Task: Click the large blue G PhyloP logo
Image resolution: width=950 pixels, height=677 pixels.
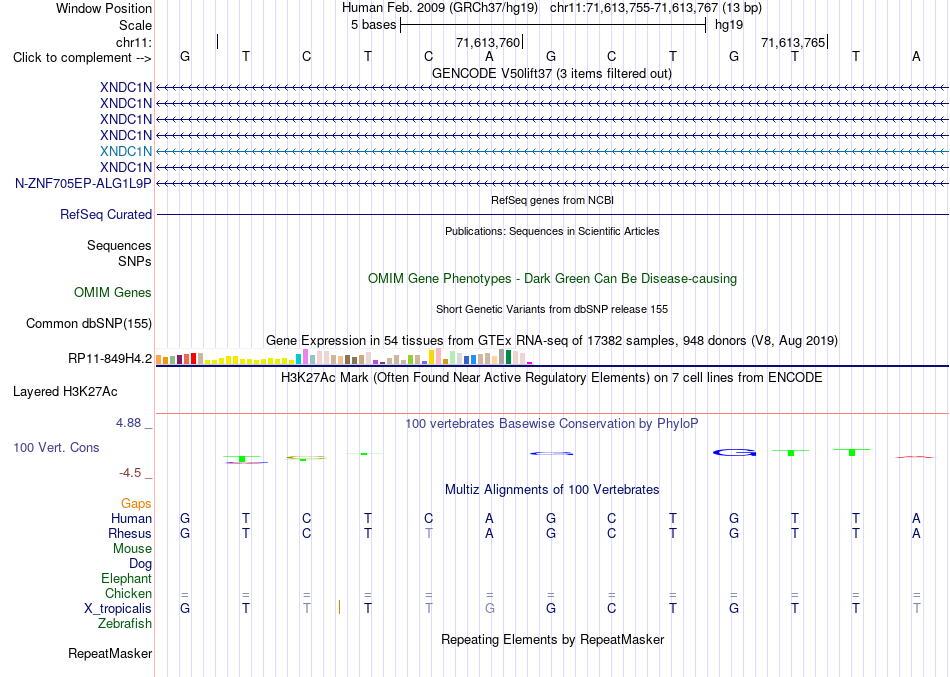Action: [x=734, y=452]
